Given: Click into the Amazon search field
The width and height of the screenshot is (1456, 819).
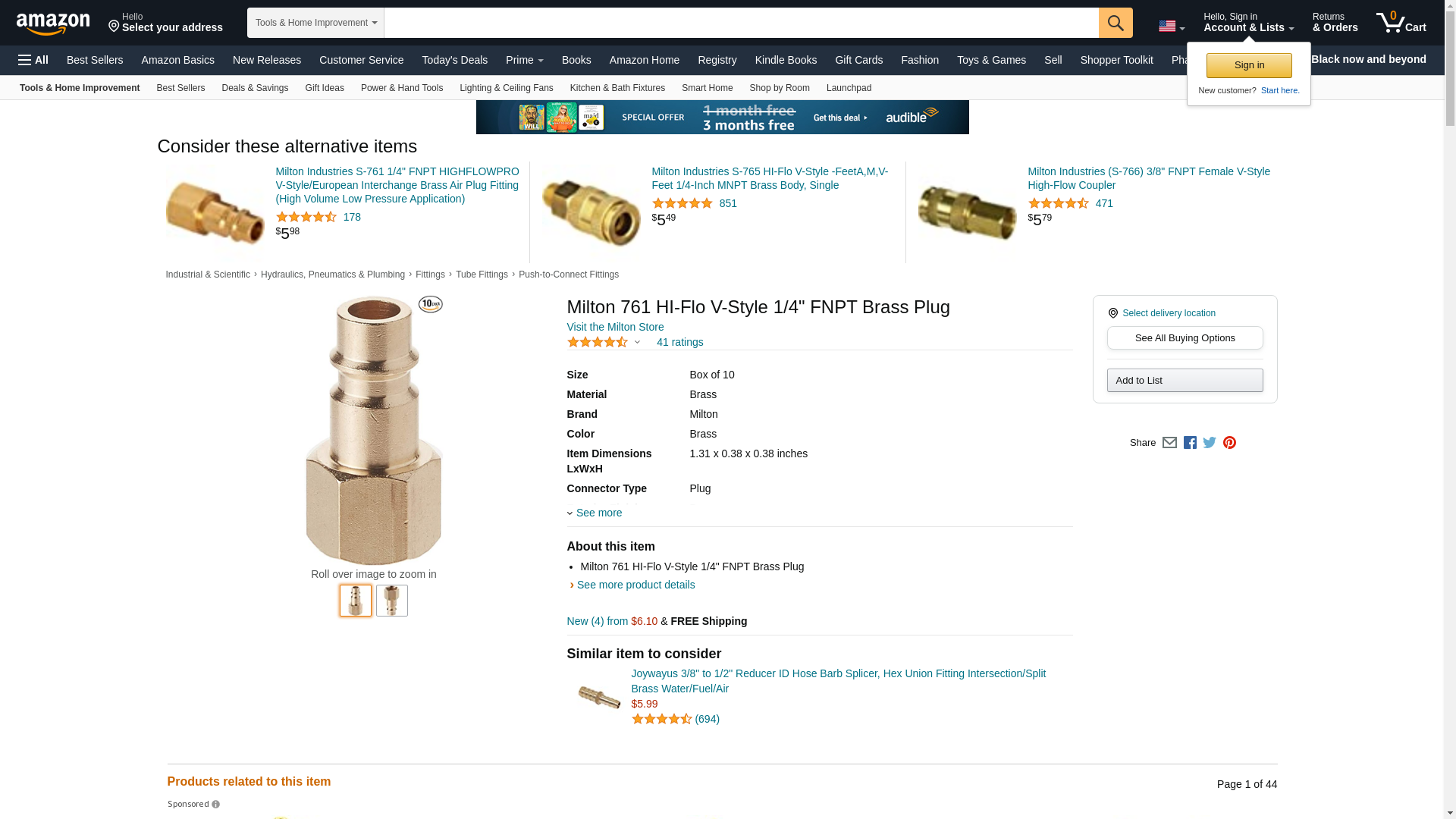Looking at the screenshot, I should tap(741, 23).
